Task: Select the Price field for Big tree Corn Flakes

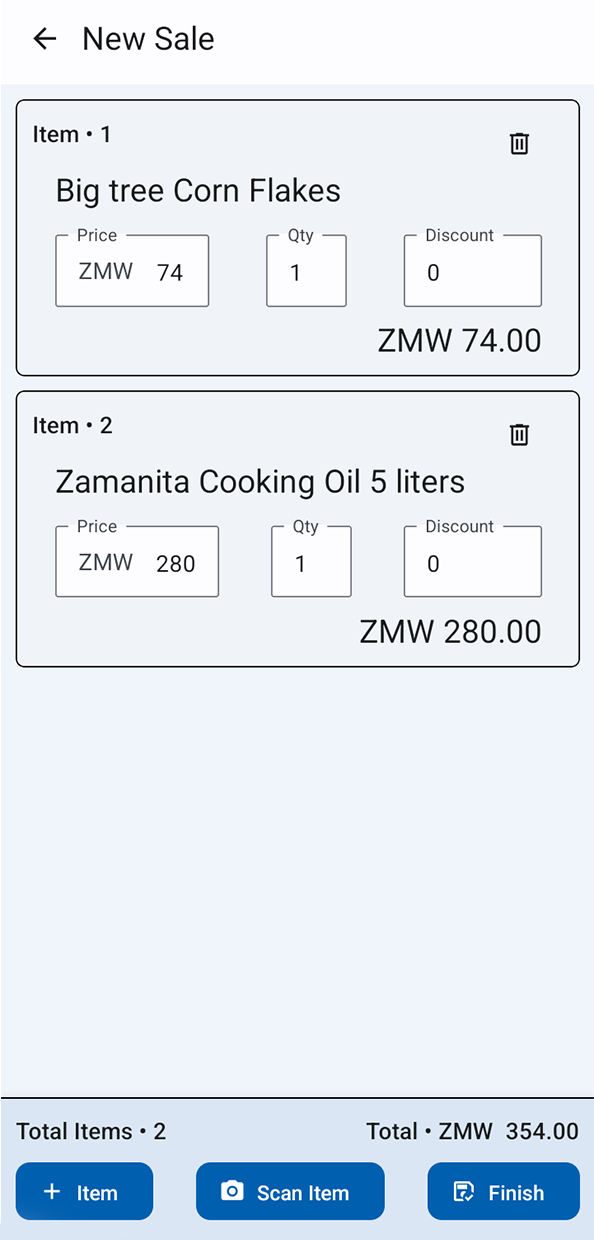Action: 131,270
